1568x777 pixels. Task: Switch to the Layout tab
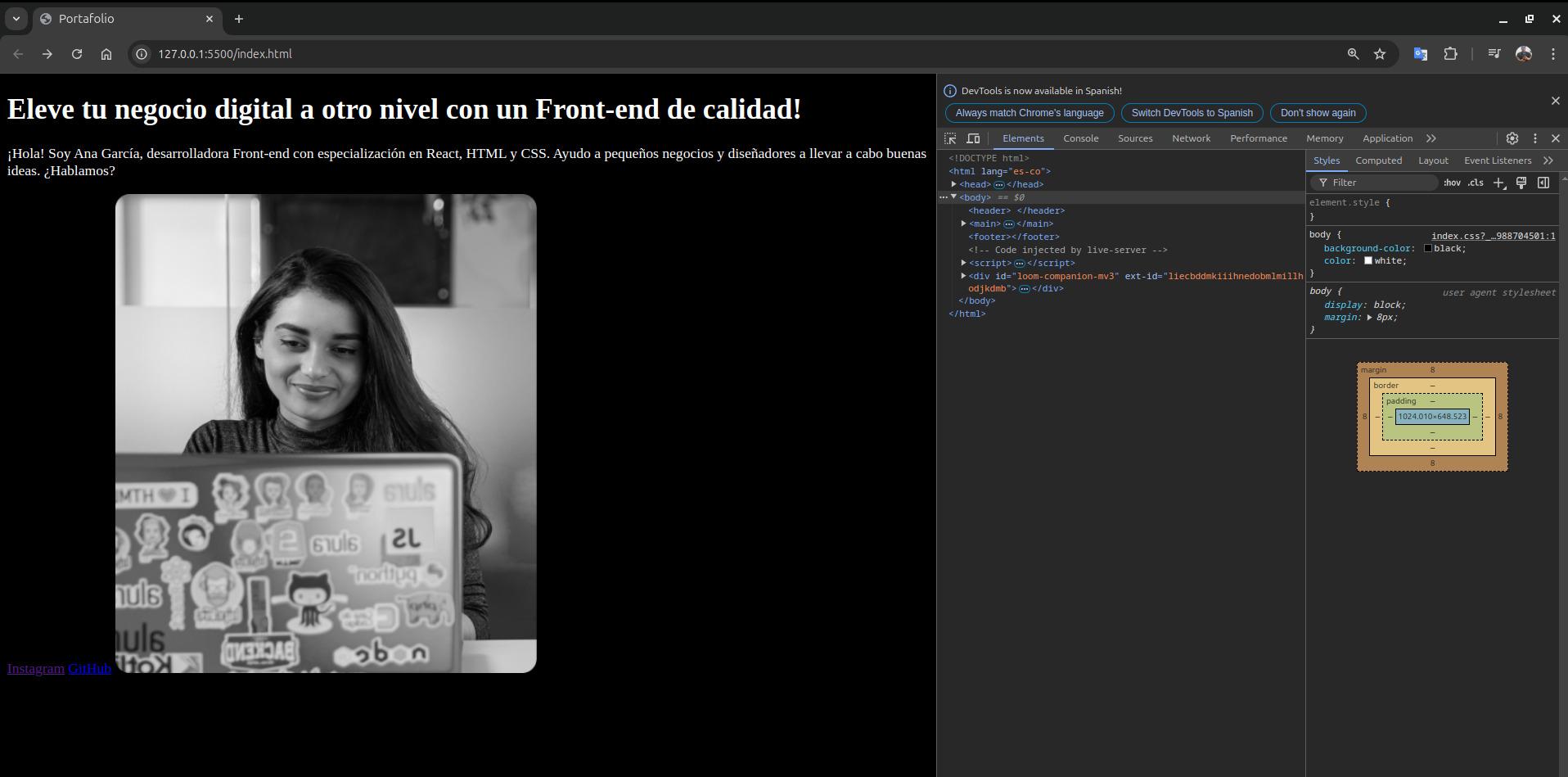(1433, 160)
